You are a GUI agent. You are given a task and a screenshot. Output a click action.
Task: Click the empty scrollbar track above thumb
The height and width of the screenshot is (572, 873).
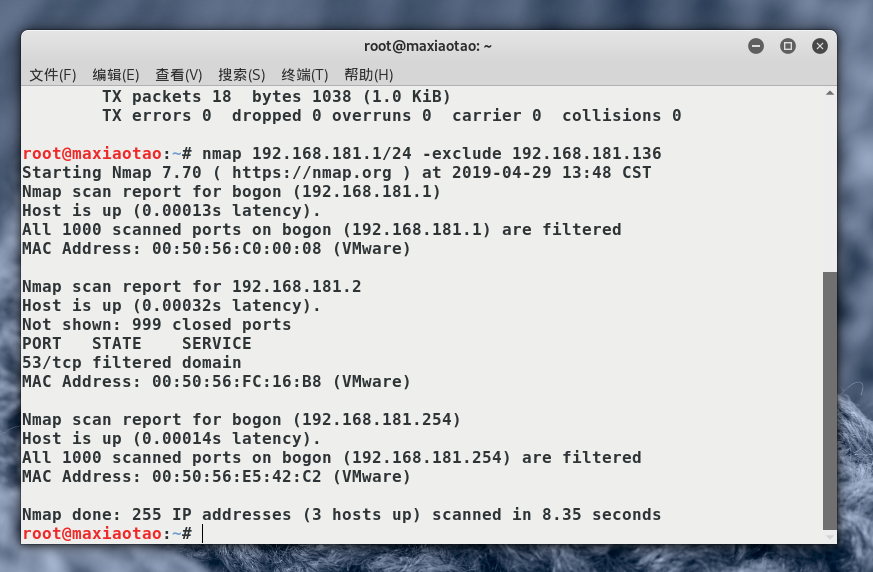[830, 185]
